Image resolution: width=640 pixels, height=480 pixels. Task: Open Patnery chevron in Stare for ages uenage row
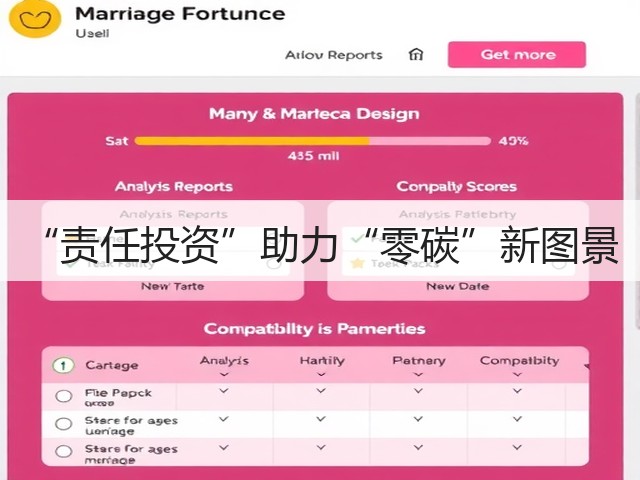(418, 419)
